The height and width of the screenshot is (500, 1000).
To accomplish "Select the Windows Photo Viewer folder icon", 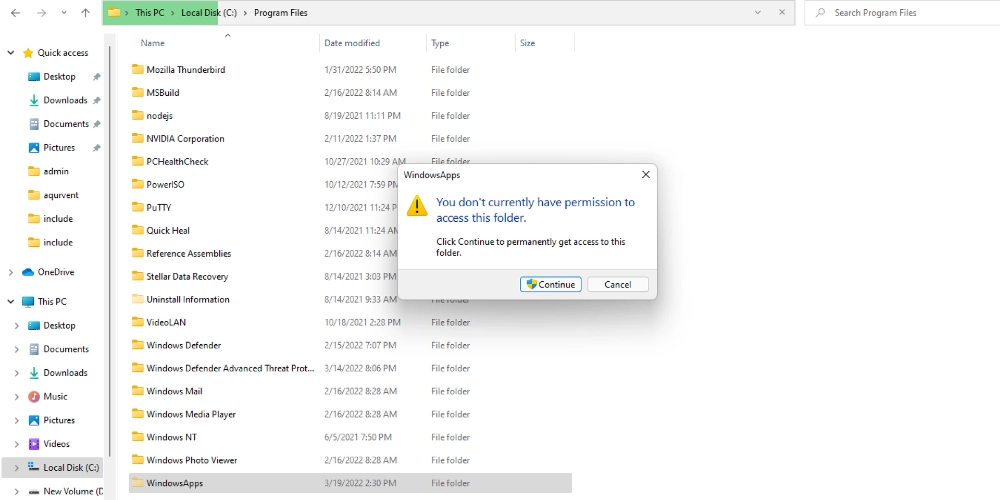I will pyautogui.click(x=138, y=460).
